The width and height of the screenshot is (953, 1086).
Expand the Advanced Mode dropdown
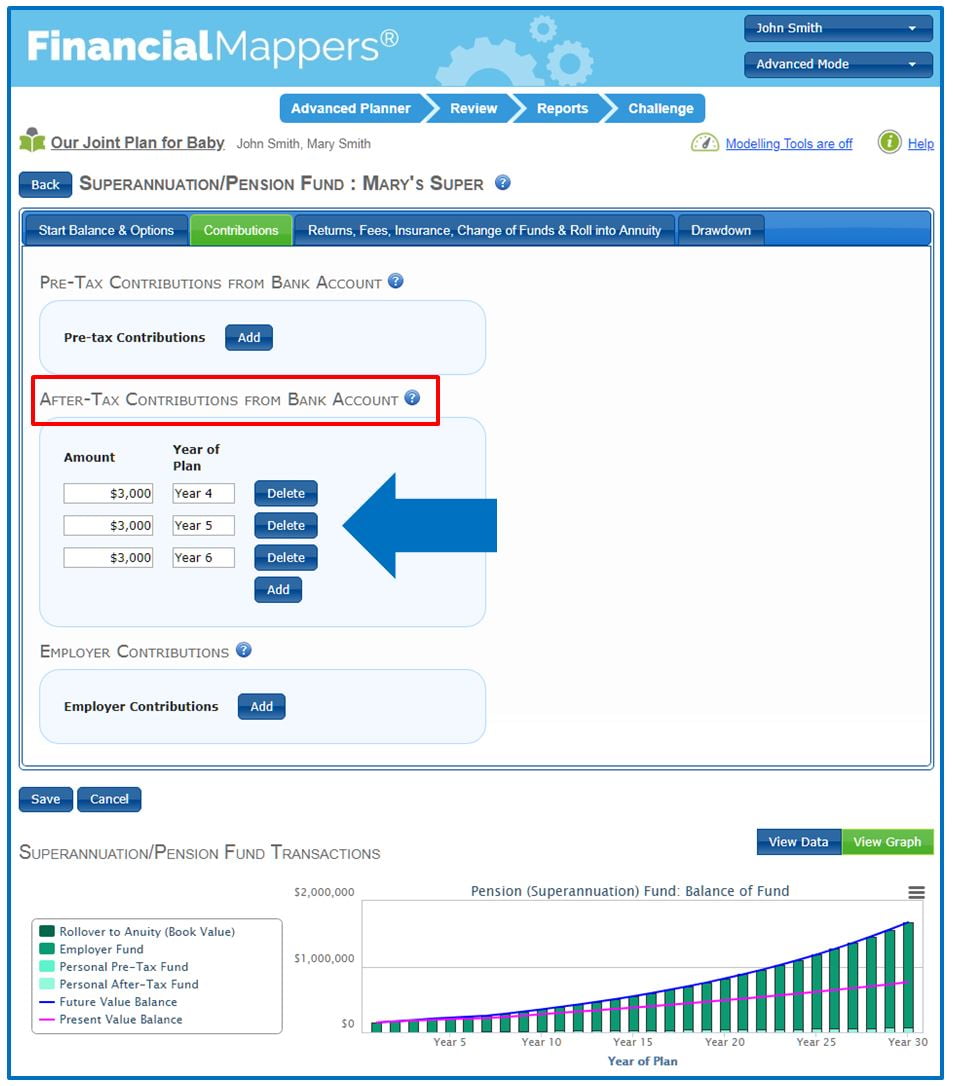coord(837,64)
